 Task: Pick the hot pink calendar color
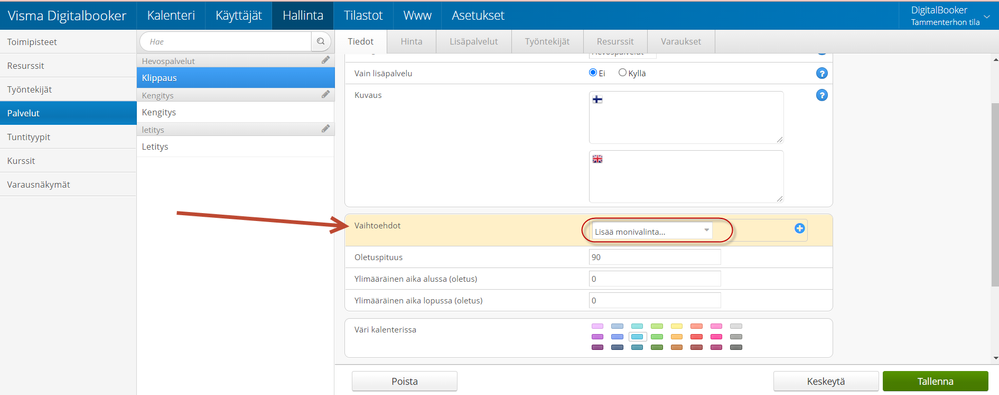(716, 336)
